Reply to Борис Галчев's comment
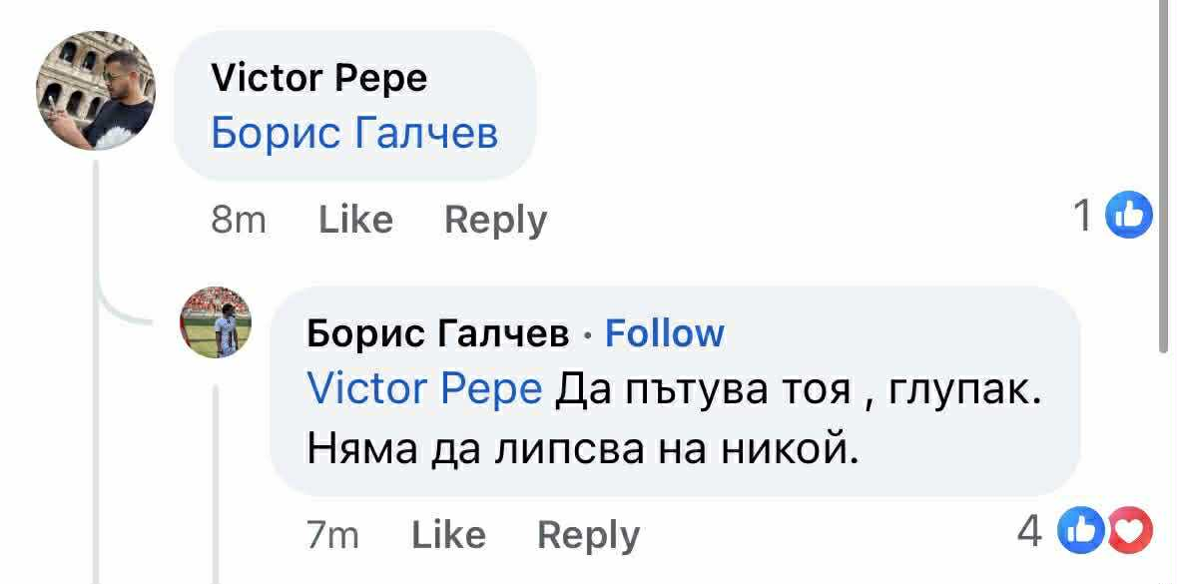1177x584 pixels. pos(588,536)
